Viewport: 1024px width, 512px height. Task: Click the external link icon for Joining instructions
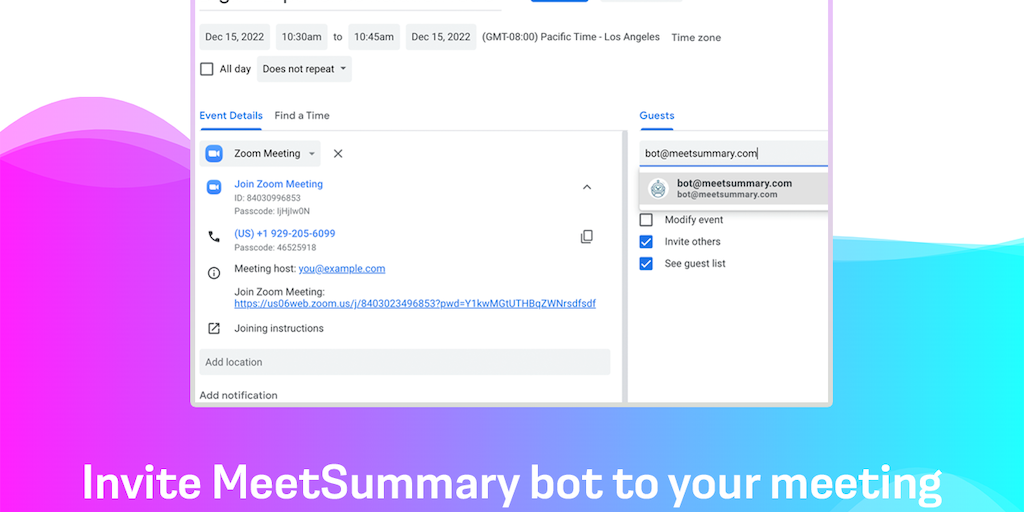(x=214, y=328)
